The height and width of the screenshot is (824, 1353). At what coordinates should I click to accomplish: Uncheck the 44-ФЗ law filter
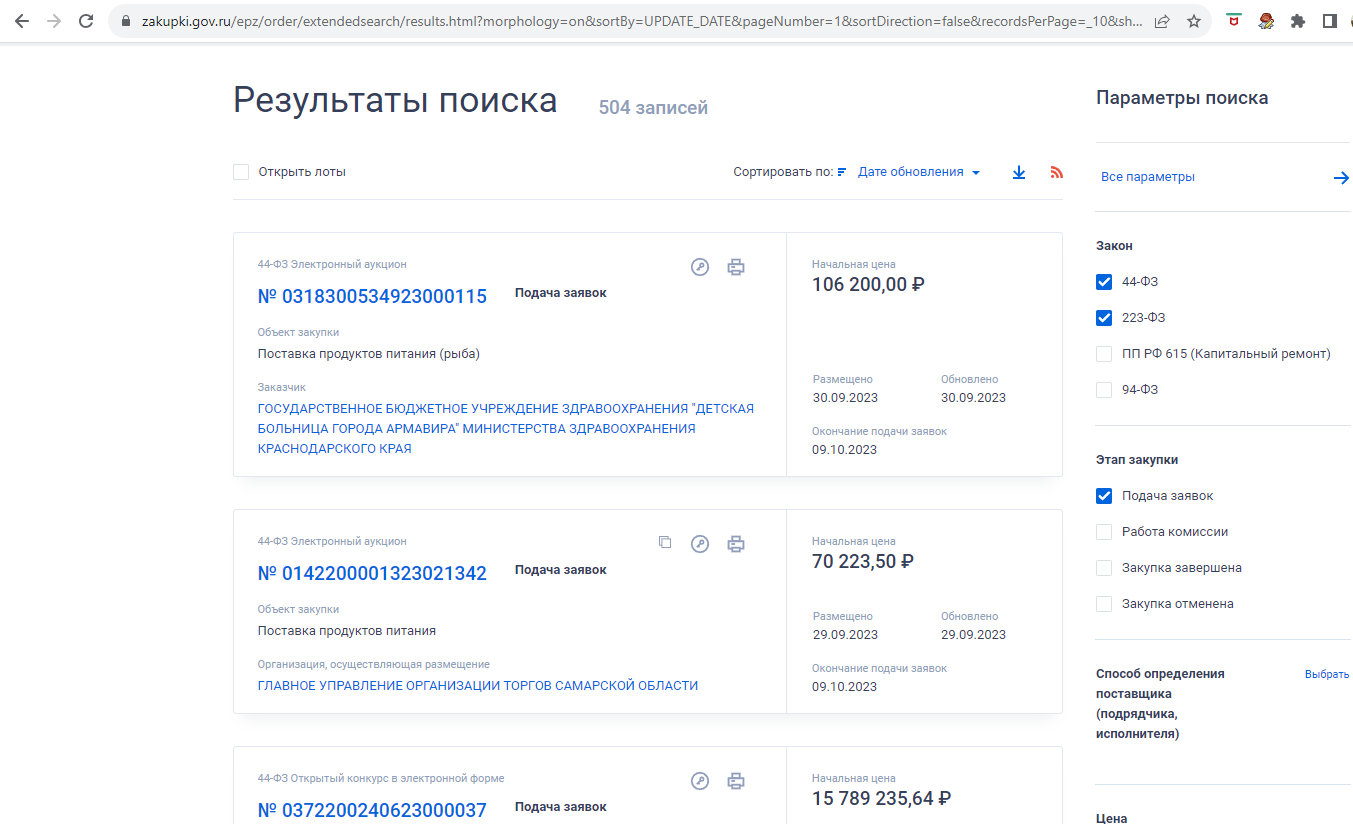(x=1104, y=282)
